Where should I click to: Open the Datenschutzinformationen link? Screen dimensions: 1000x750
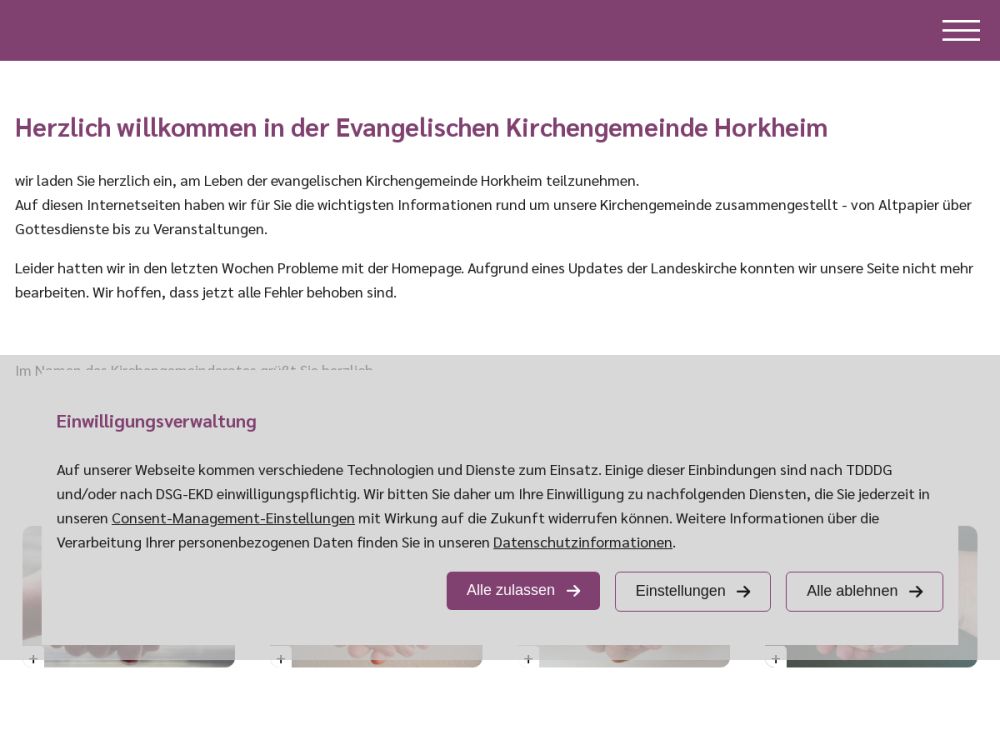[x=582, y=542]
